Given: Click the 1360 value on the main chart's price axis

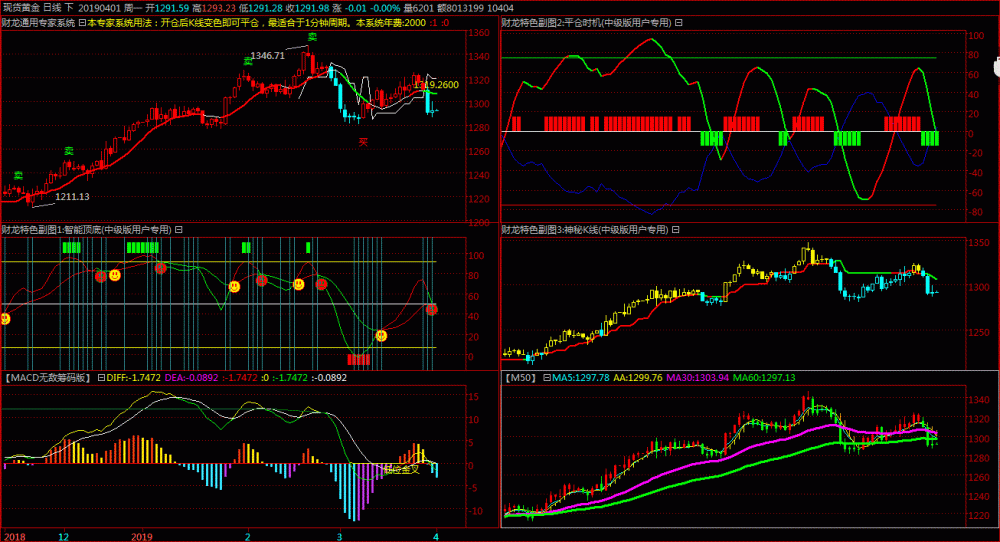Looking at the screenshot, I should click(x=479, y=33).
